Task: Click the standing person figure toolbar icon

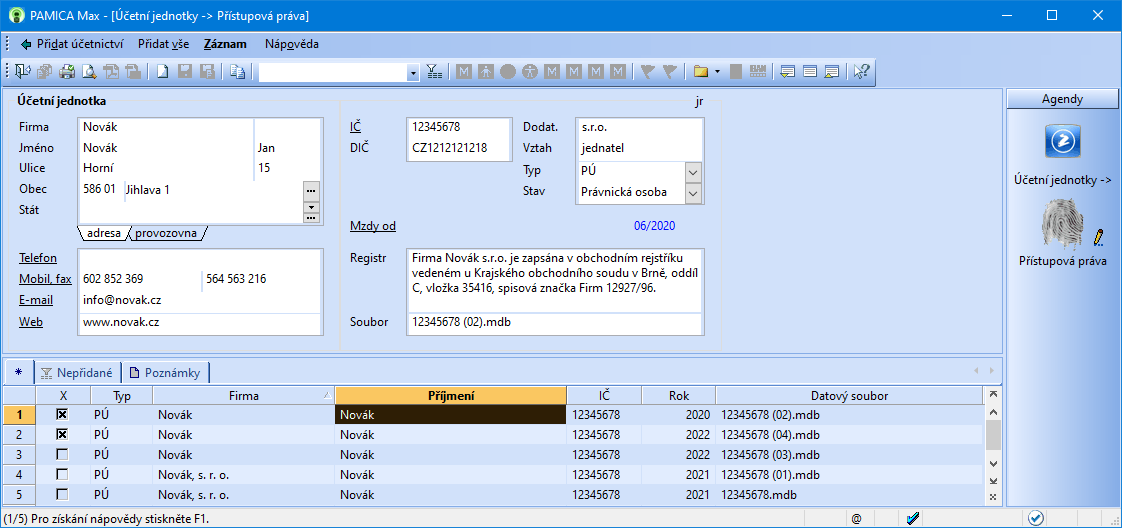Action: (485, 71)
